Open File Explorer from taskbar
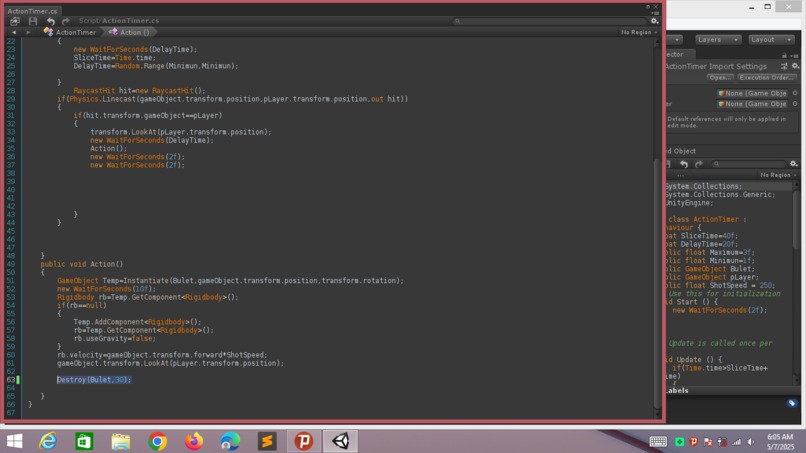This screenshot has width=806, height=453. pos(121,441)
